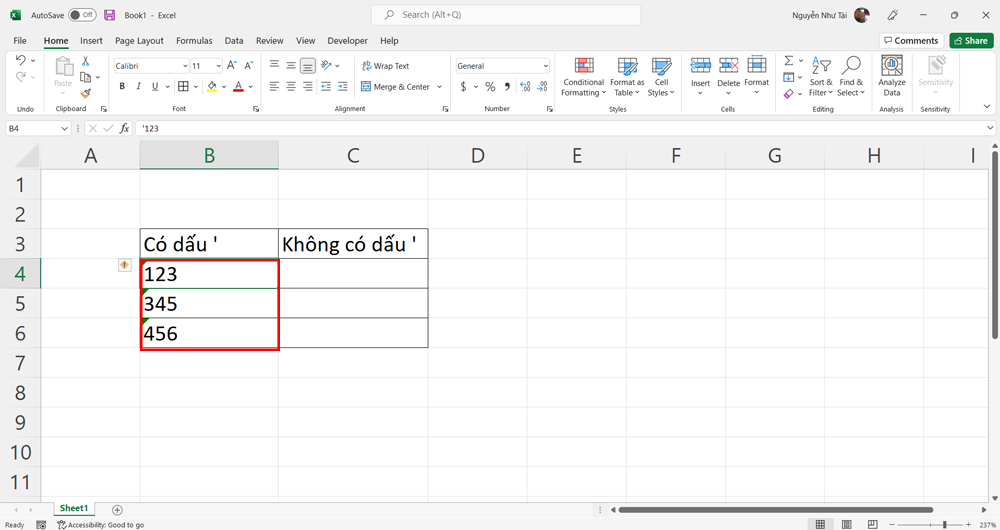
Task: Toggle Align Left
Action: point(274,86)
